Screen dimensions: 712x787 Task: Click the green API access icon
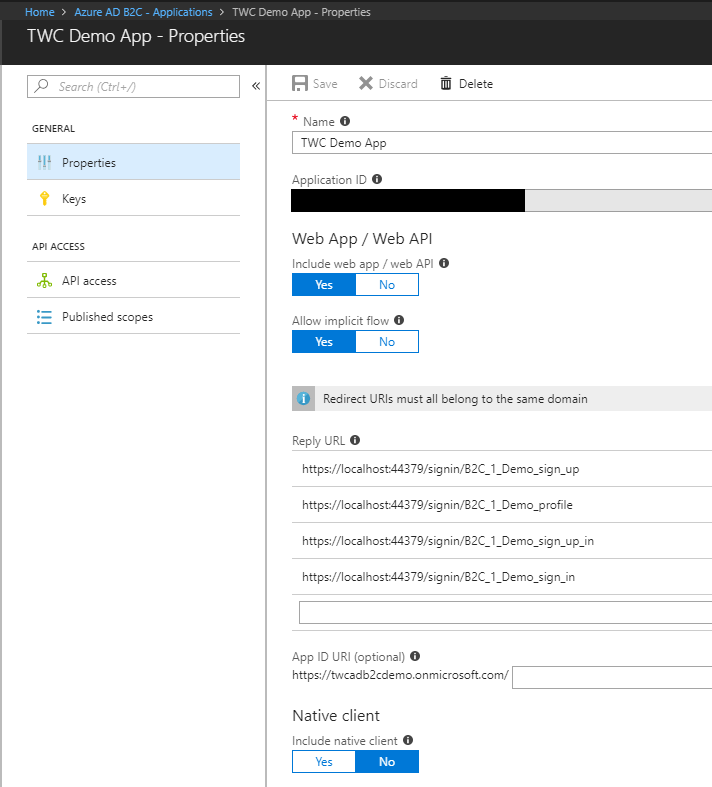pos(44,281)
